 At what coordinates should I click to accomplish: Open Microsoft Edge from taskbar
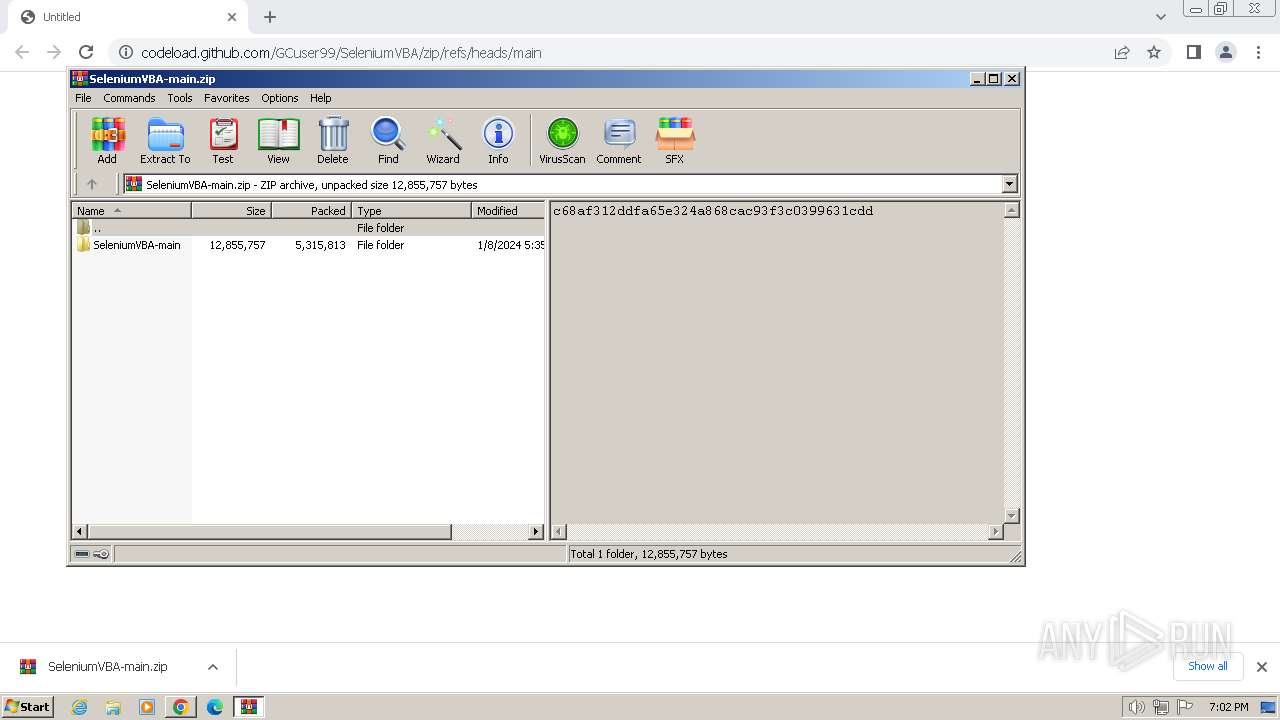tap(214, 707)
